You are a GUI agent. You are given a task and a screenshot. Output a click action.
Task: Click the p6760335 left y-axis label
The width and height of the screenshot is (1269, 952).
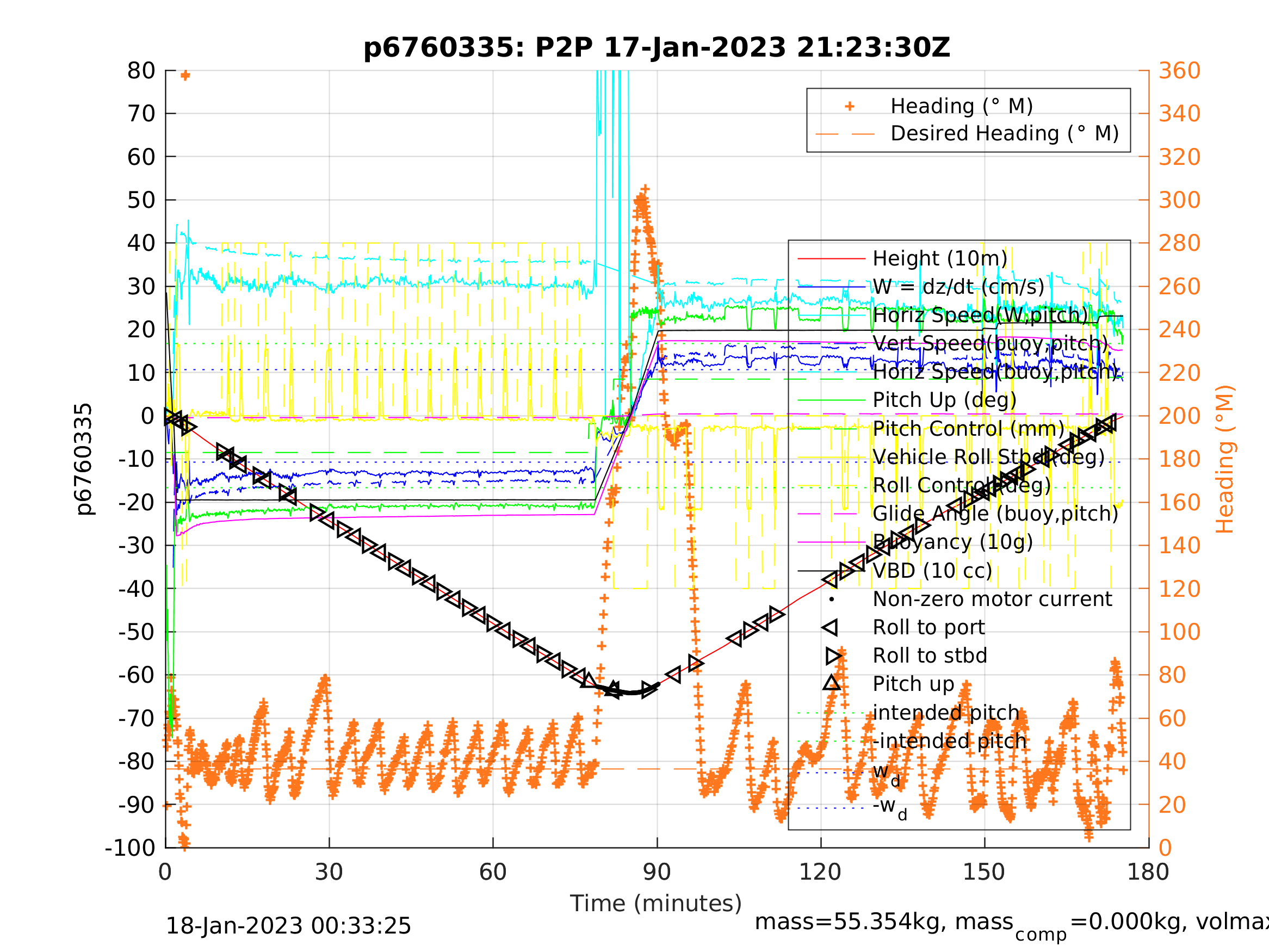point(84,459)
